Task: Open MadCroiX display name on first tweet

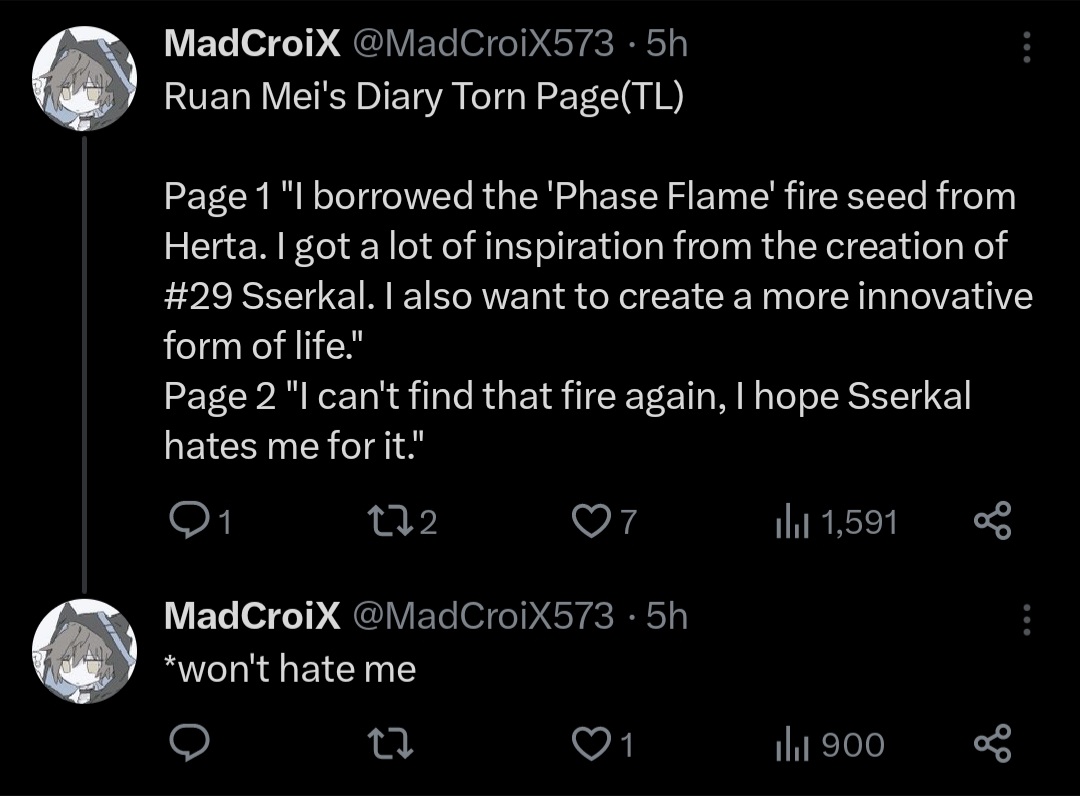Action: 251,43
